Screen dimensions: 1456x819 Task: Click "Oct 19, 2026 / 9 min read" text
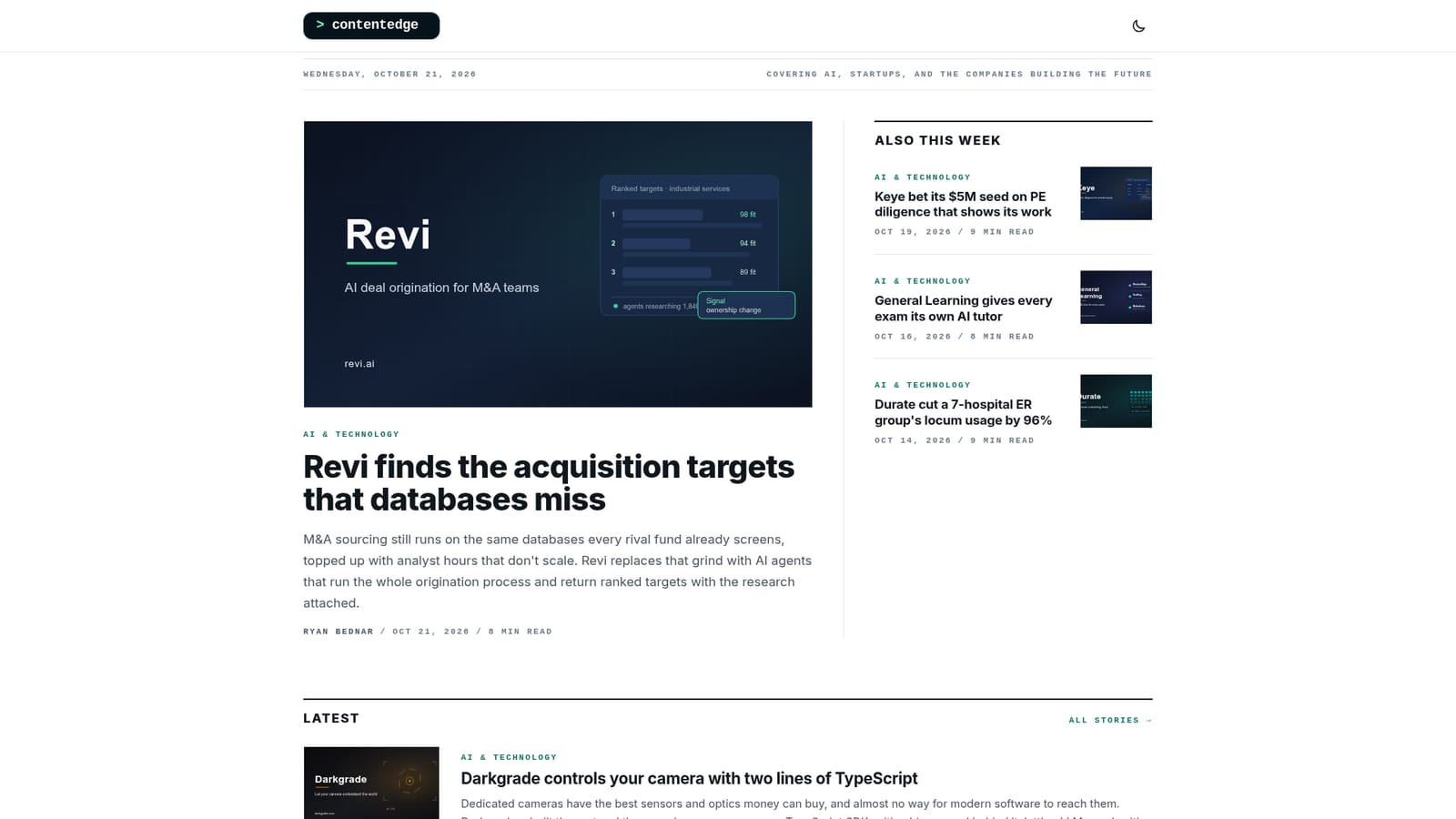tap(955, 232)
